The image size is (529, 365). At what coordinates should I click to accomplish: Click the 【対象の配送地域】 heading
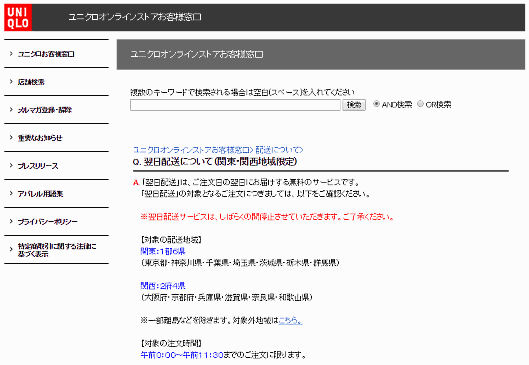(x=171, y=240)
